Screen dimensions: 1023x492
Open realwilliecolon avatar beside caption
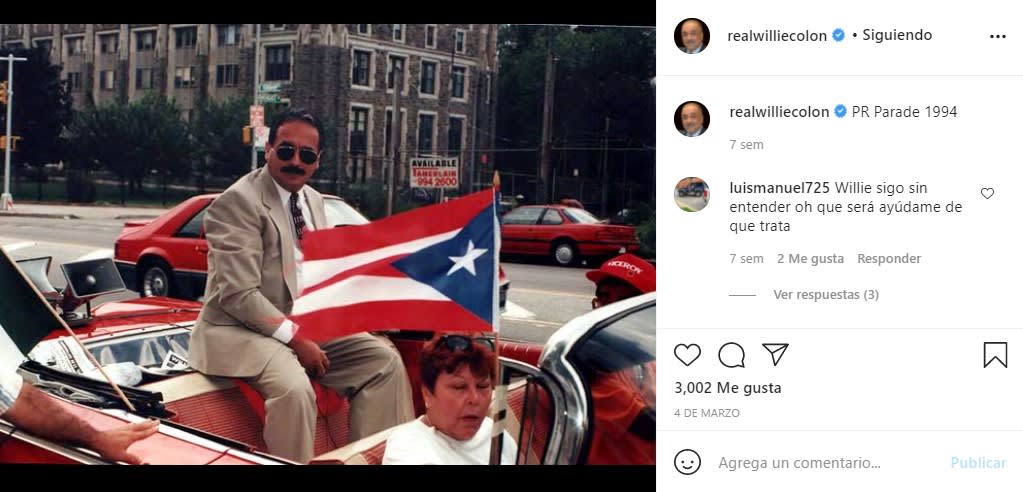(692, 119)
